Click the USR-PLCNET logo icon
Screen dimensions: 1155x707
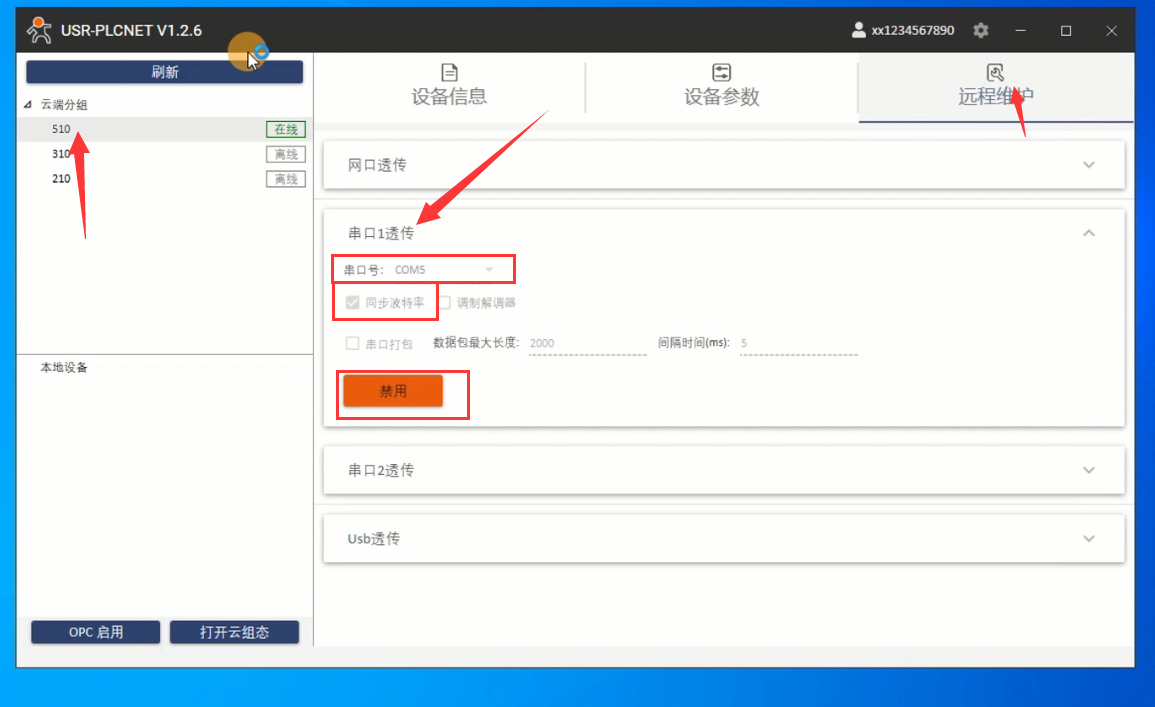click(39, 30)
